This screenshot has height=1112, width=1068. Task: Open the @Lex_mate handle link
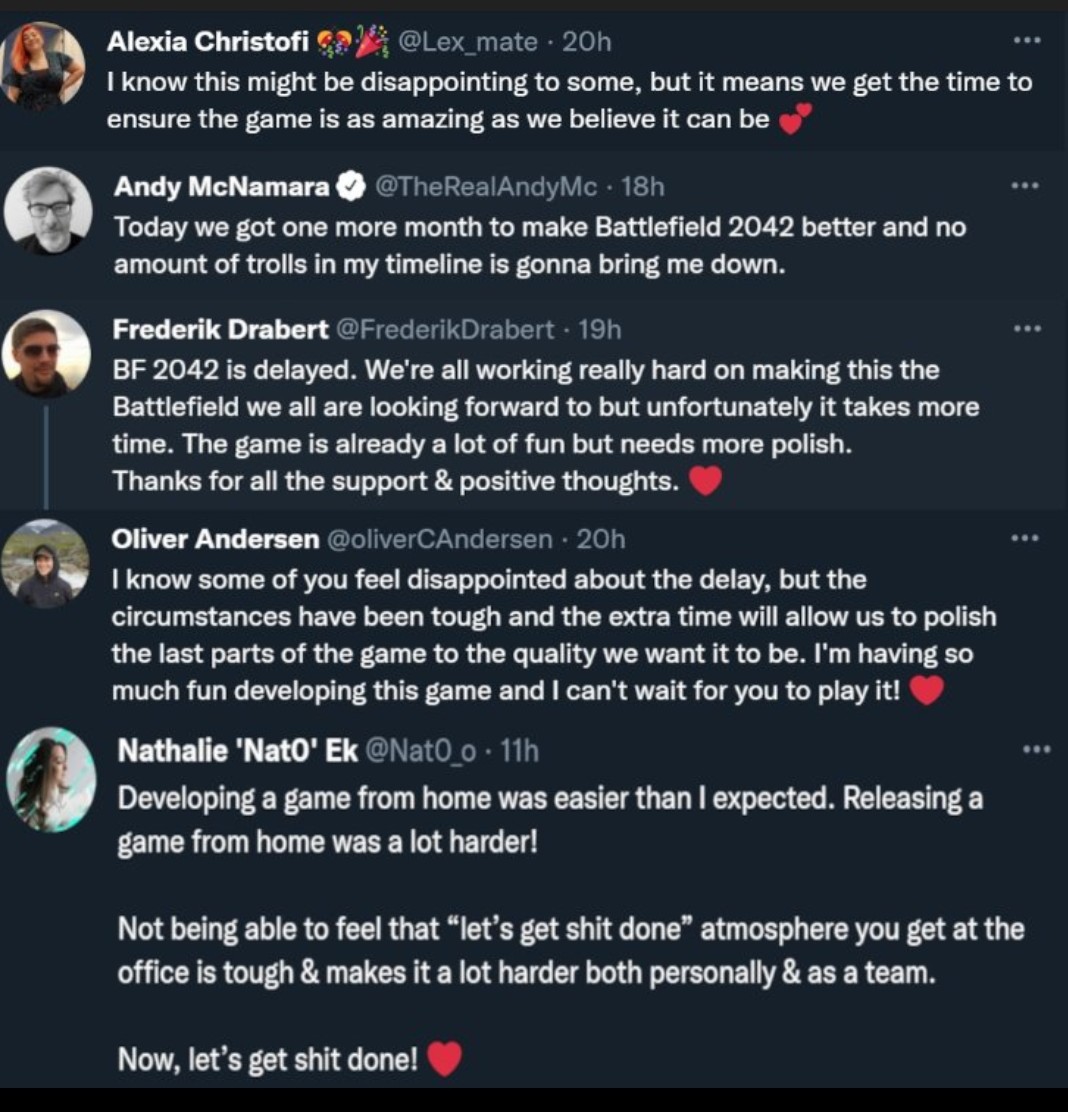point(468,42)
